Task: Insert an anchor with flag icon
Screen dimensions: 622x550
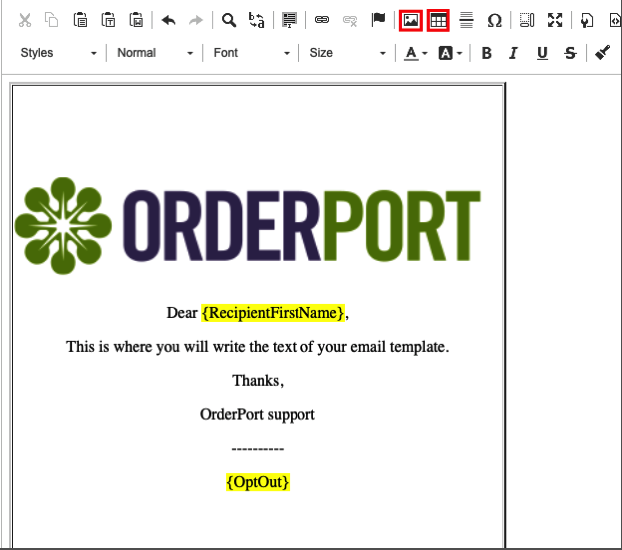Action: pos(378,19)
